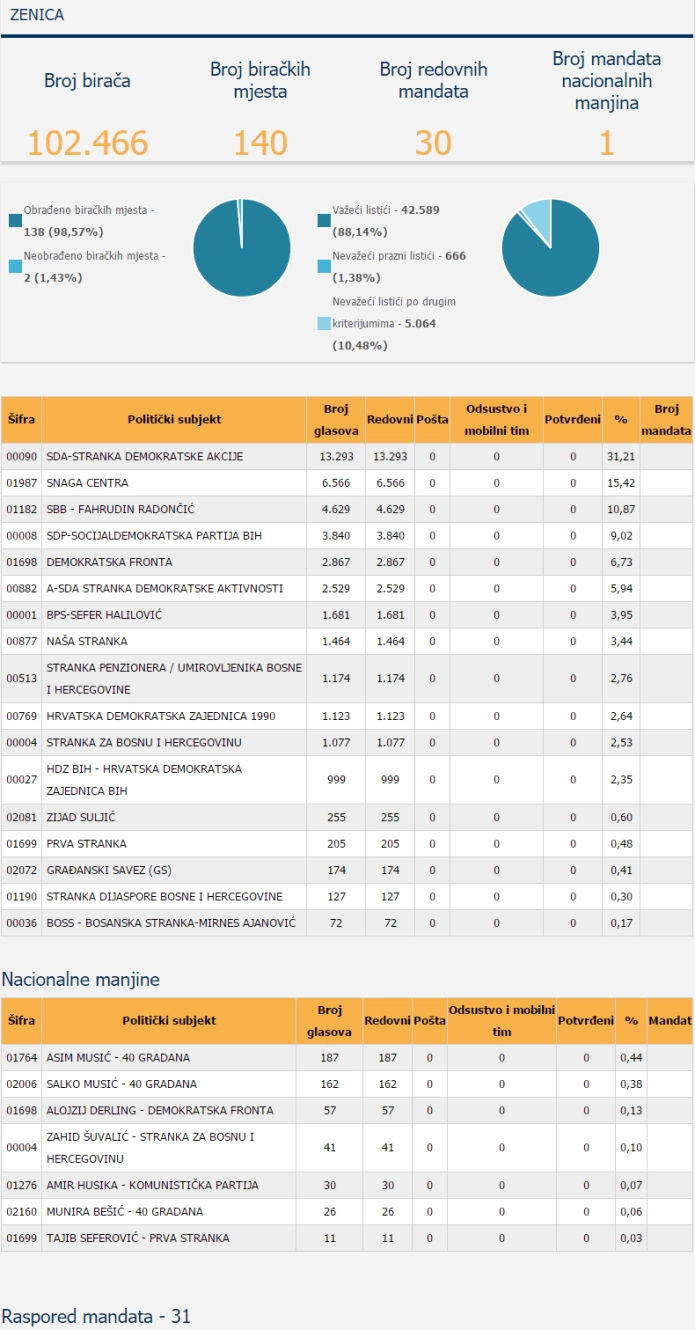Click the Politički subjekt header in the main table
Viewport: 695px width, 1330px height.
pos(174,420)
